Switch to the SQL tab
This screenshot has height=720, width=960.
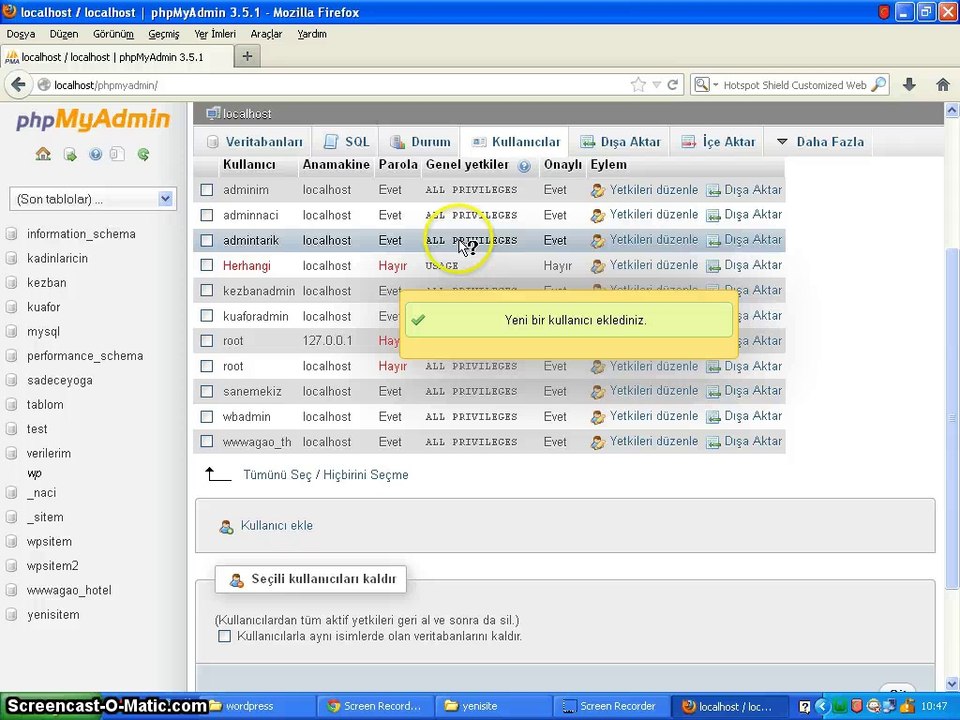[x=346, y=142]
